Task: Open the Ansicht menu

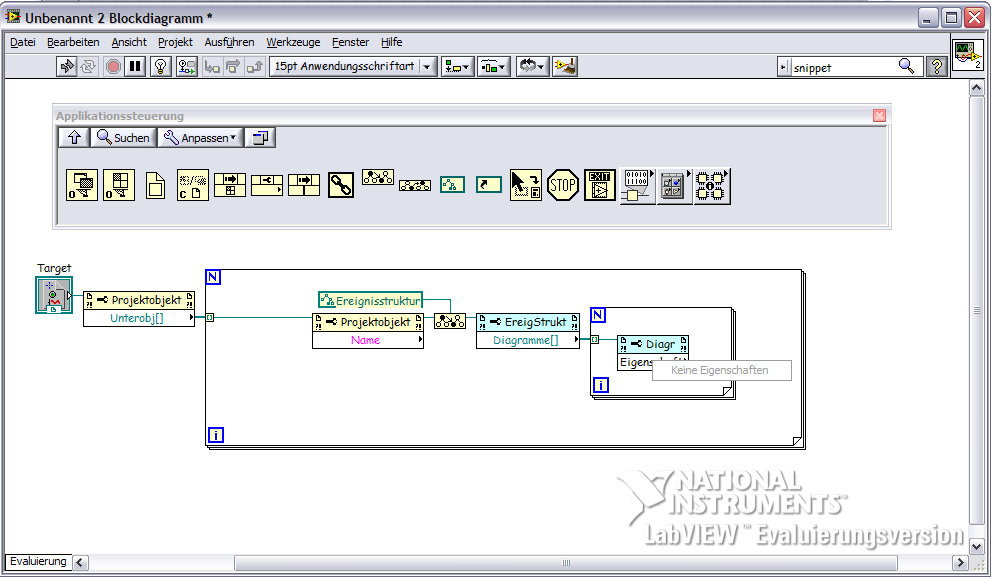Action: click(x=129, y=42)
